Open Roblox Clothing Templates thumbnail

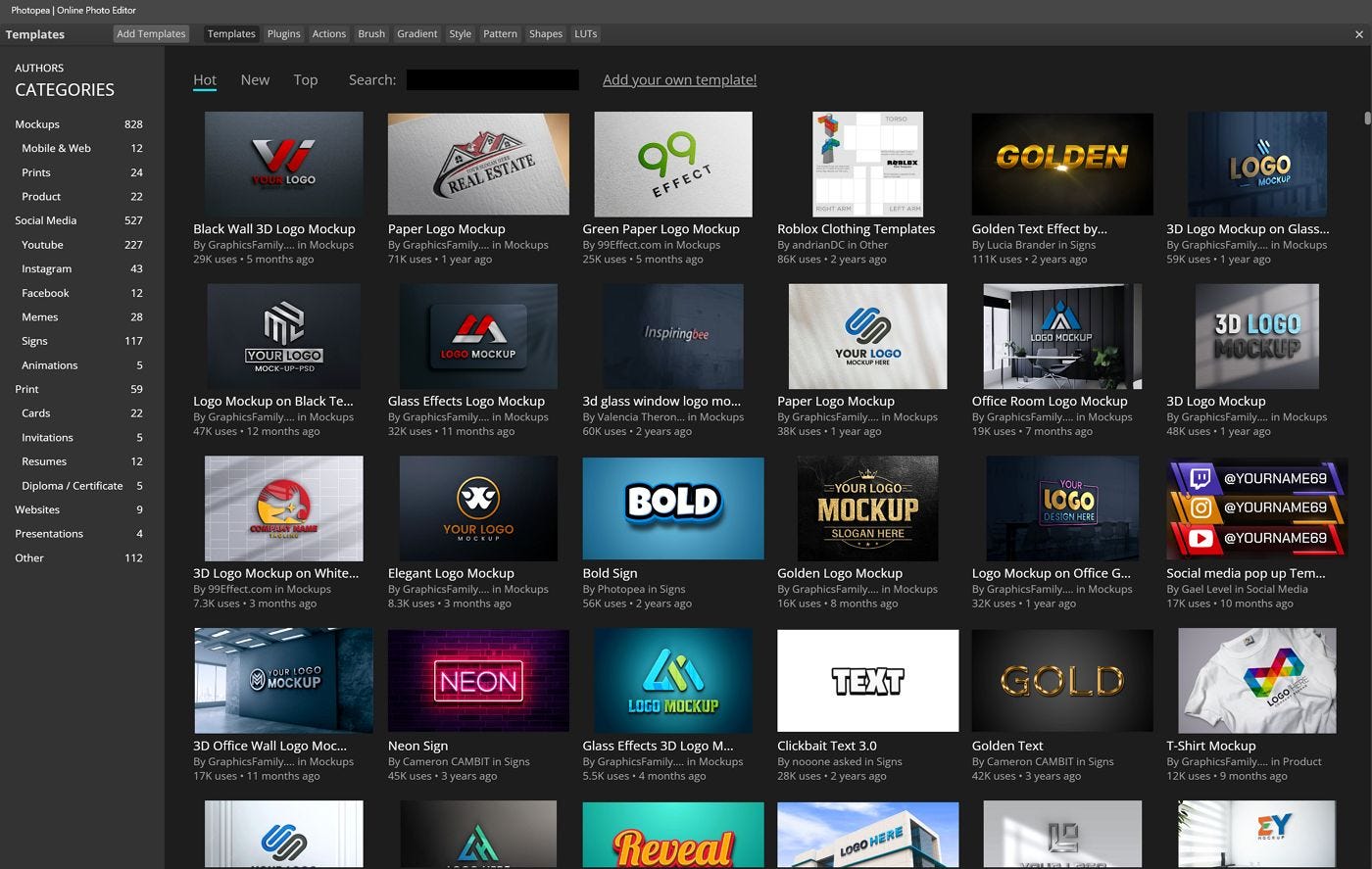867,164
